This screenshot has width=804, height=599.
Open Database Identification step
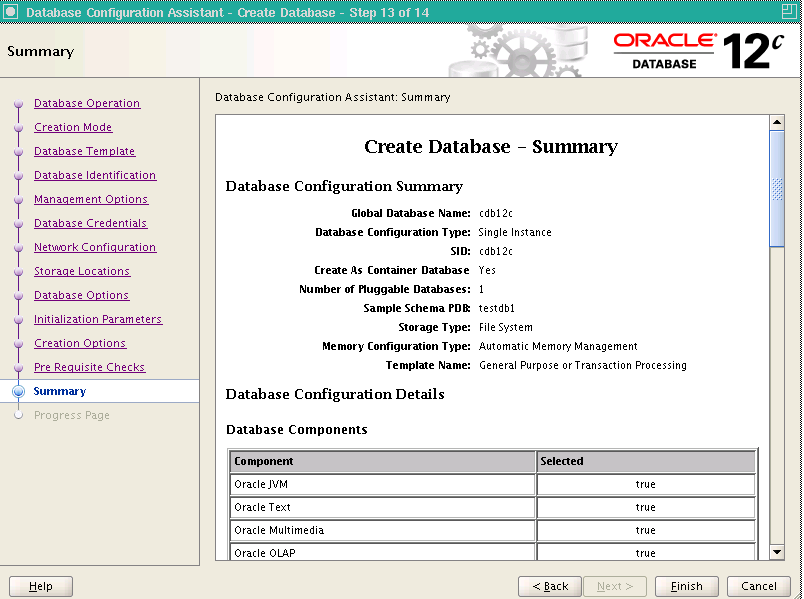tap(95, 175)
